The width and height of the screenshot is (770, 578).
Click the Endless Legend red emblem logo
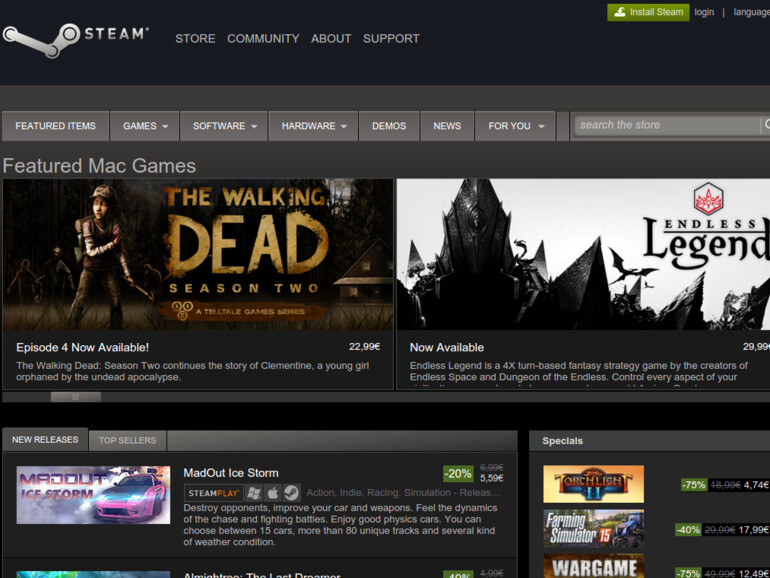708,198
